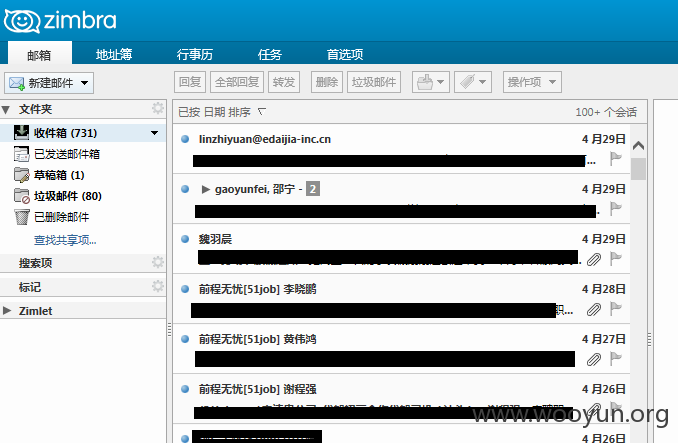This screenshot has width=678, height=443.
Task: Flag the 李晓鹏 51job message
Action: point(616,308)
